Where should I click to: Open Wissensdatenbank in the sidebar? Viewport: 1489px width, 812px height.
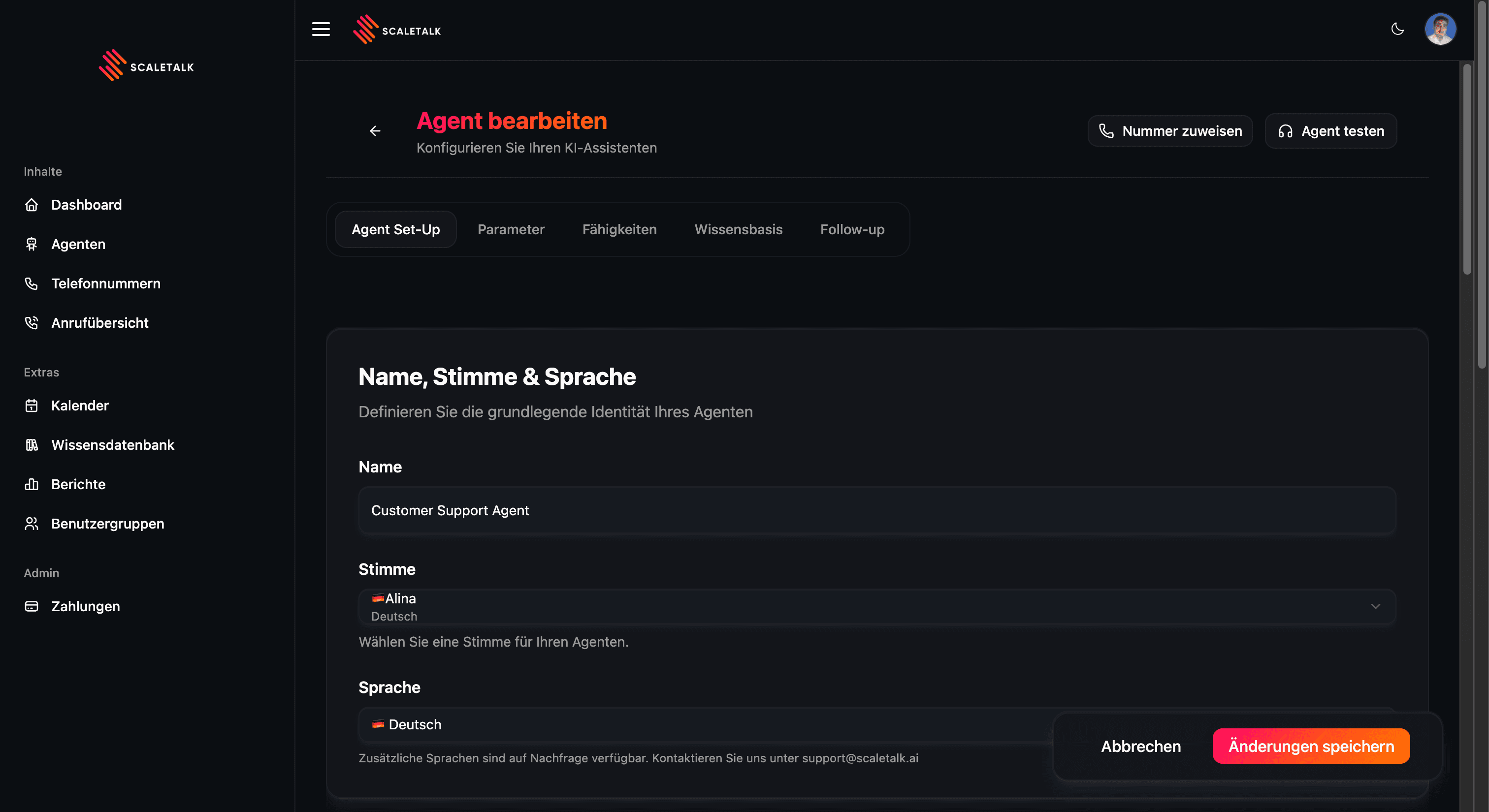coord(112,445)
